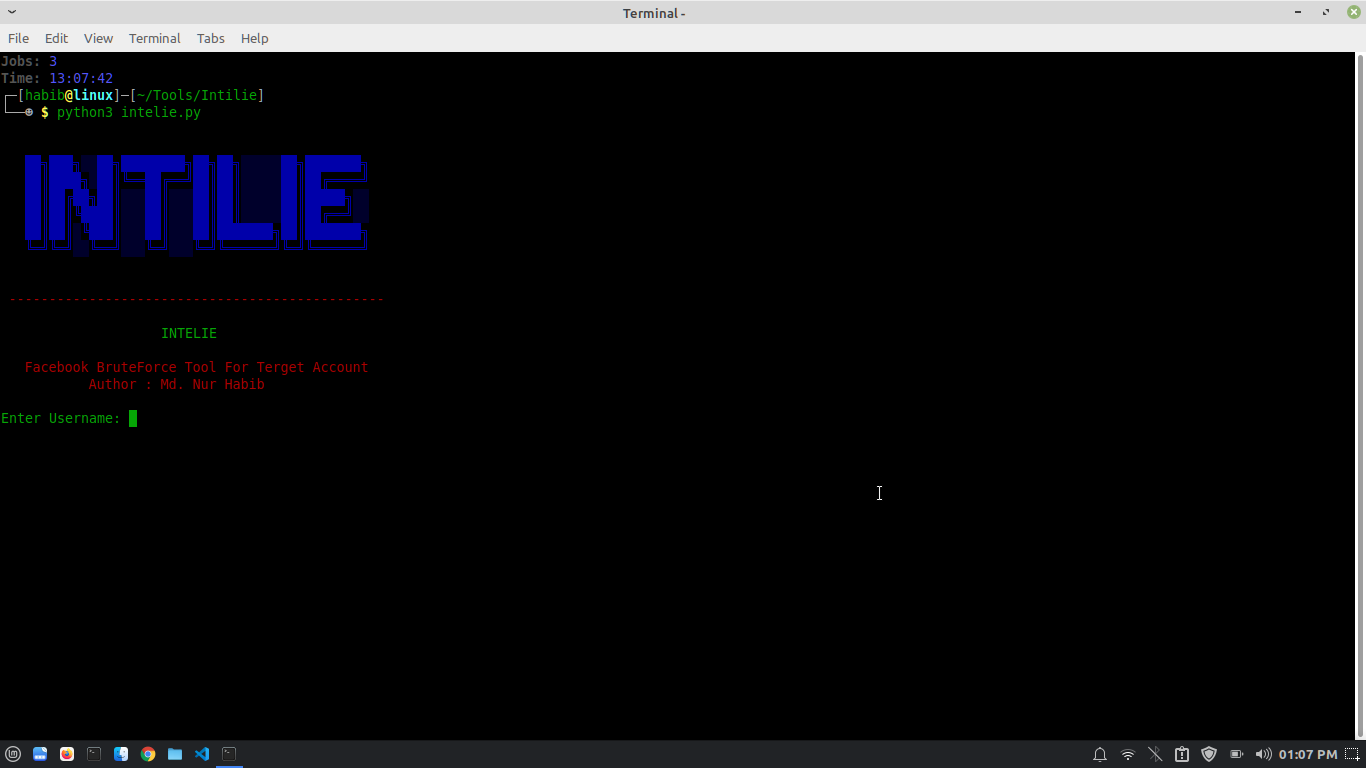The width and height of the screenshot is (1366, 768).
Task: Click the disabled Bluetooth tray icon
Action: (1155, 754)
